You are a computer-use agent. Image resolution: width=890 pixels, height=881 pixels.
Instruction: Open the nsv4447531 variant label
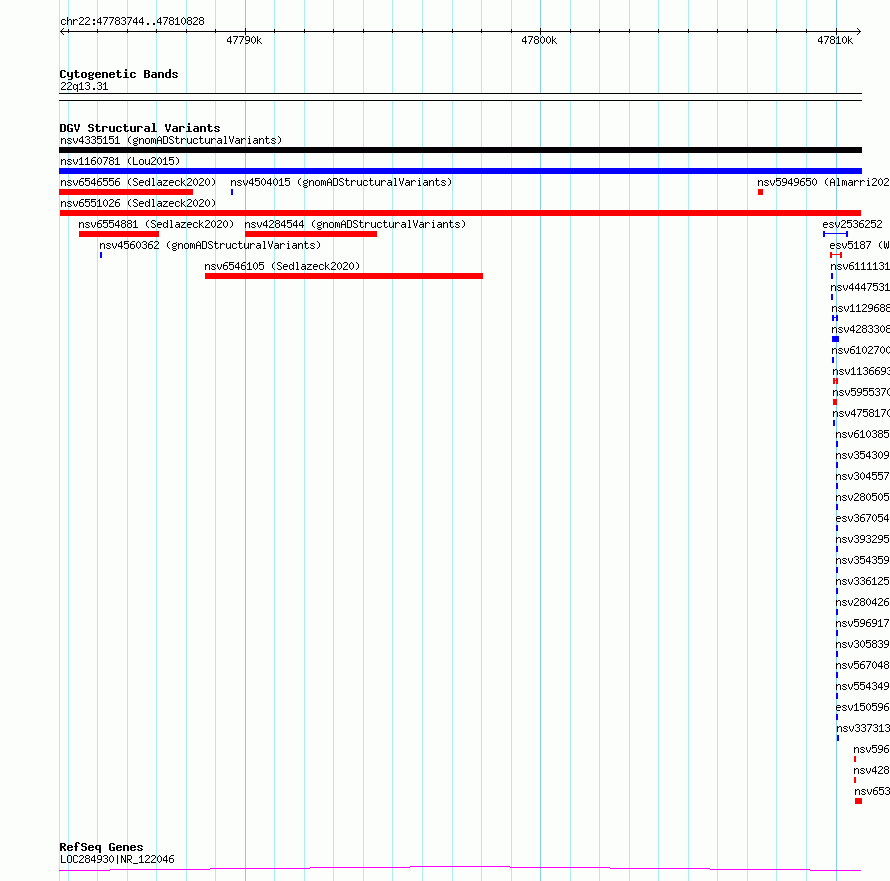click(x=860, y=287)
